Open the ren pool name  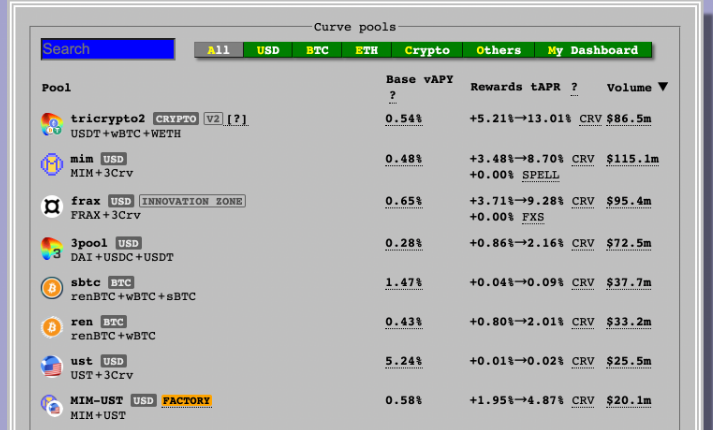[x=82, y=322]
